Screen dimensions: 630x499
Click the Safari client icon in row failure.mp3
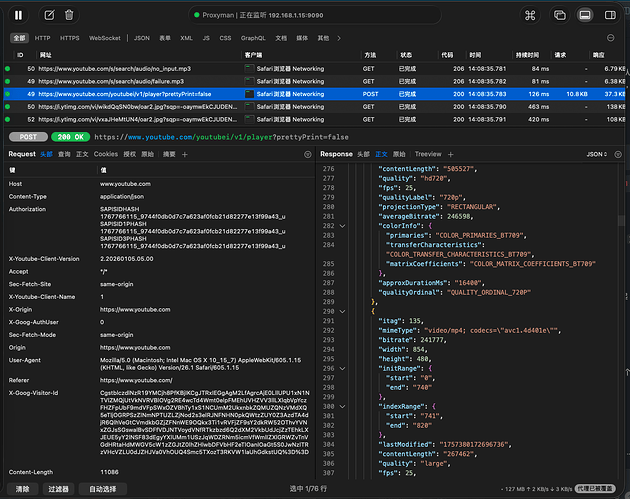click(250, 81)
